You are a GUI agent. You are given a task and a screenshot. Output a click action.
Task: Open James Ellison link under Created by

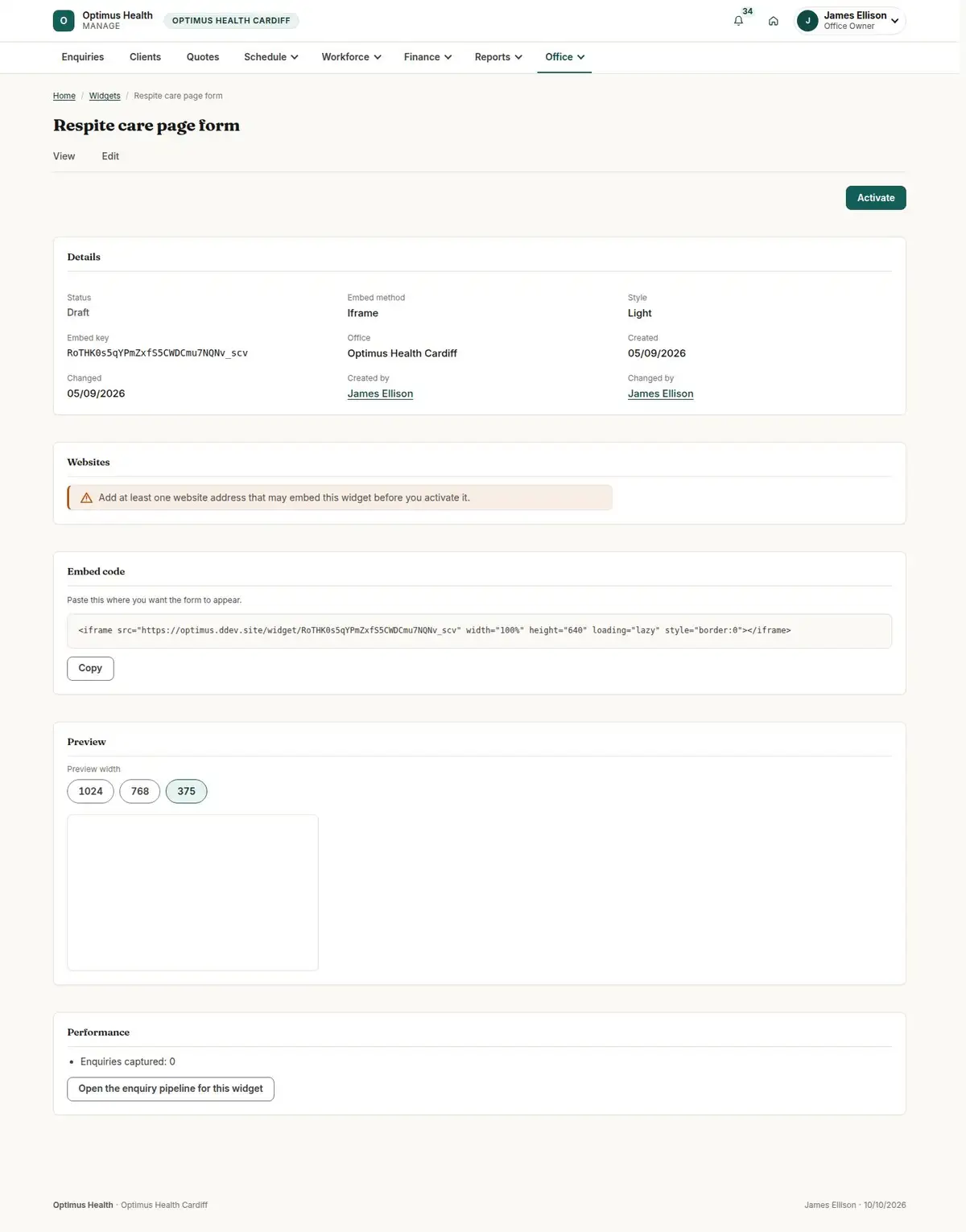point(380,393)
